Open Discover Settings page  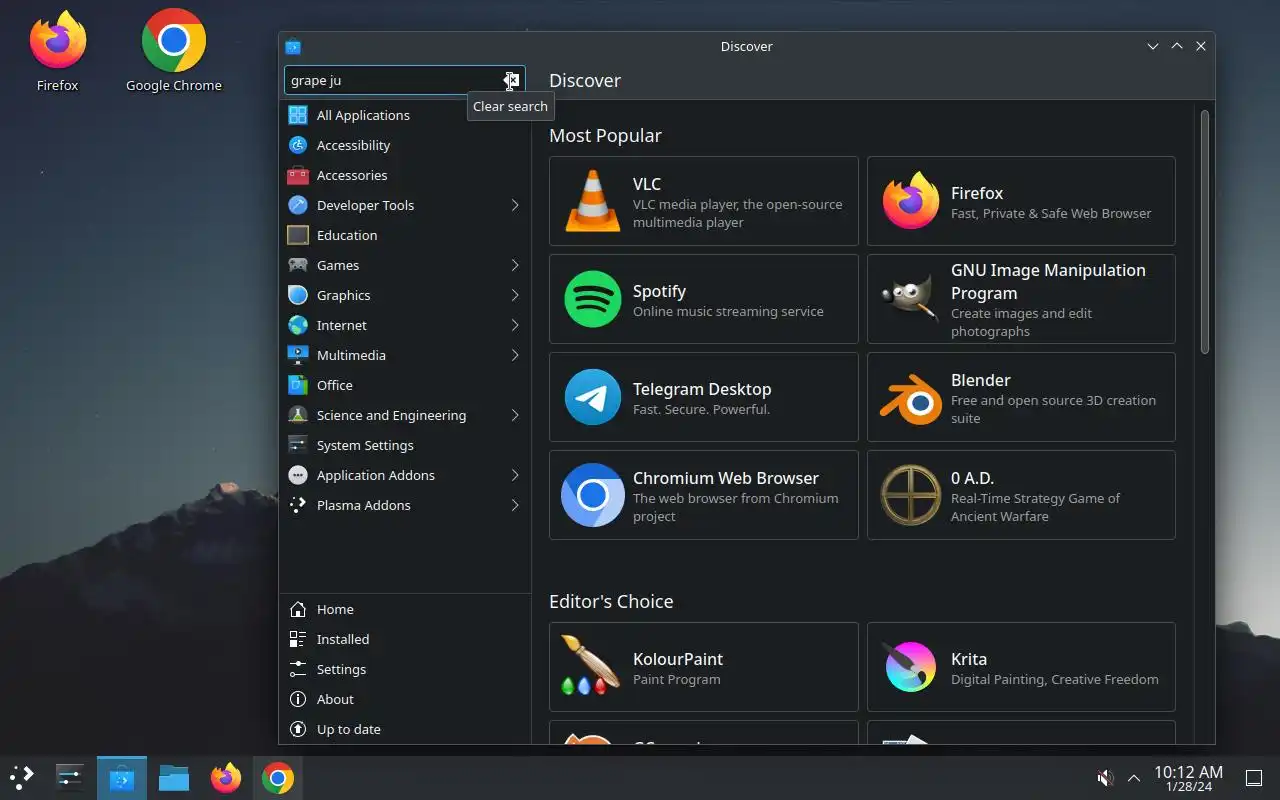tap(405, 669)
